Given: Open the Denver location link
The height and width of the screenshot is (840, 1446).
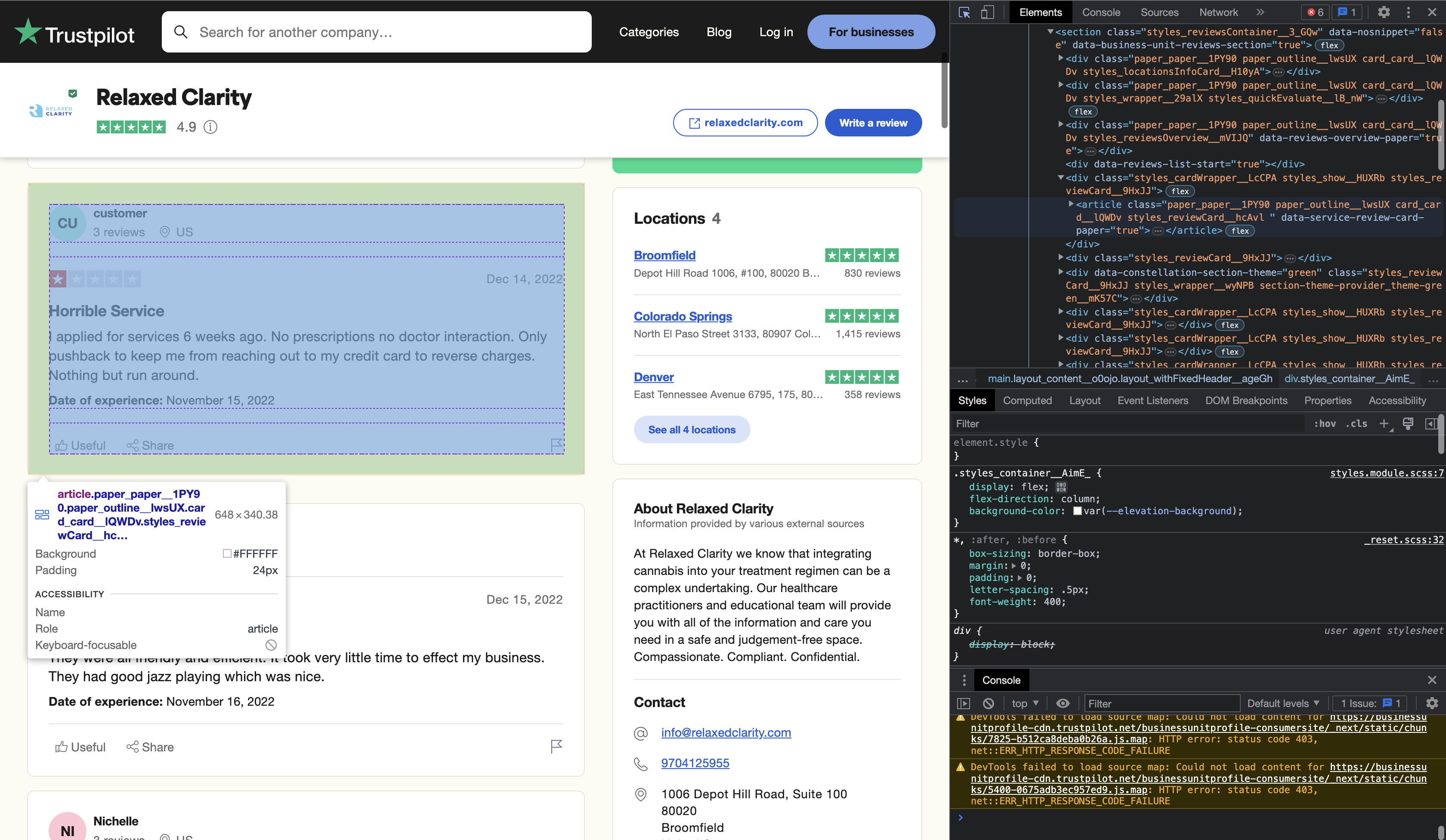Looking at the screenshot, I should [654, 377].
